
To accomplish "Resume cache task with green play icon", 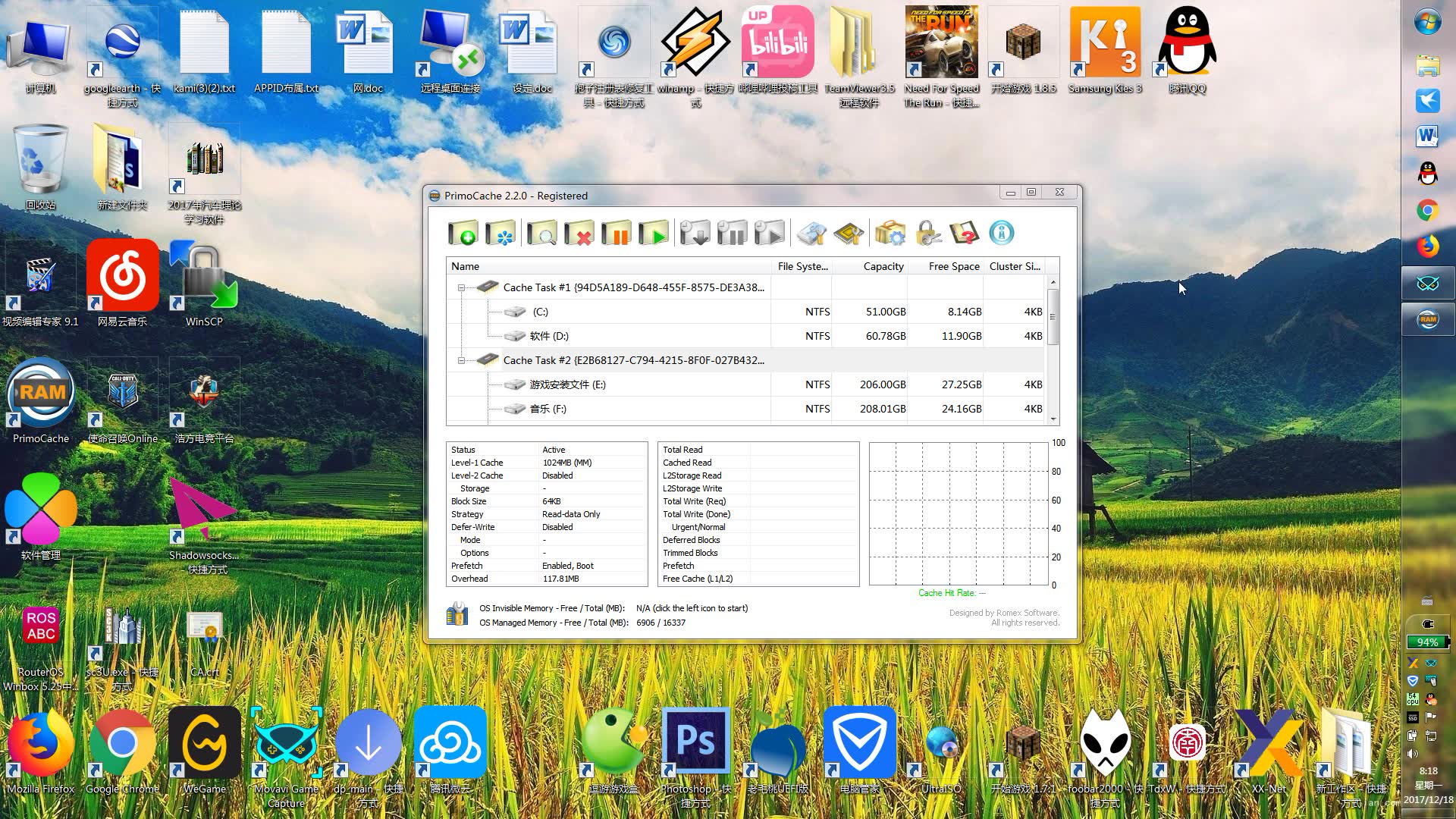I will point(653,234).
